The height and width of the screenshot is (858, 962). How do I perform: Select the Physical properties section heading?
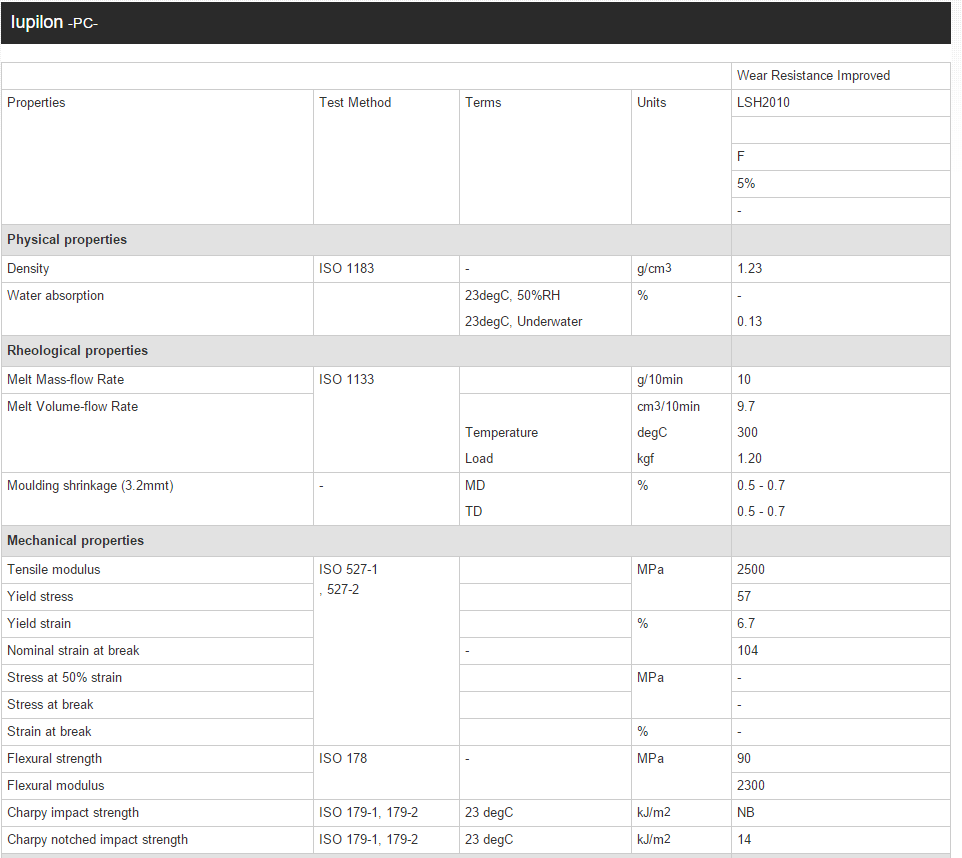(67, 239)
